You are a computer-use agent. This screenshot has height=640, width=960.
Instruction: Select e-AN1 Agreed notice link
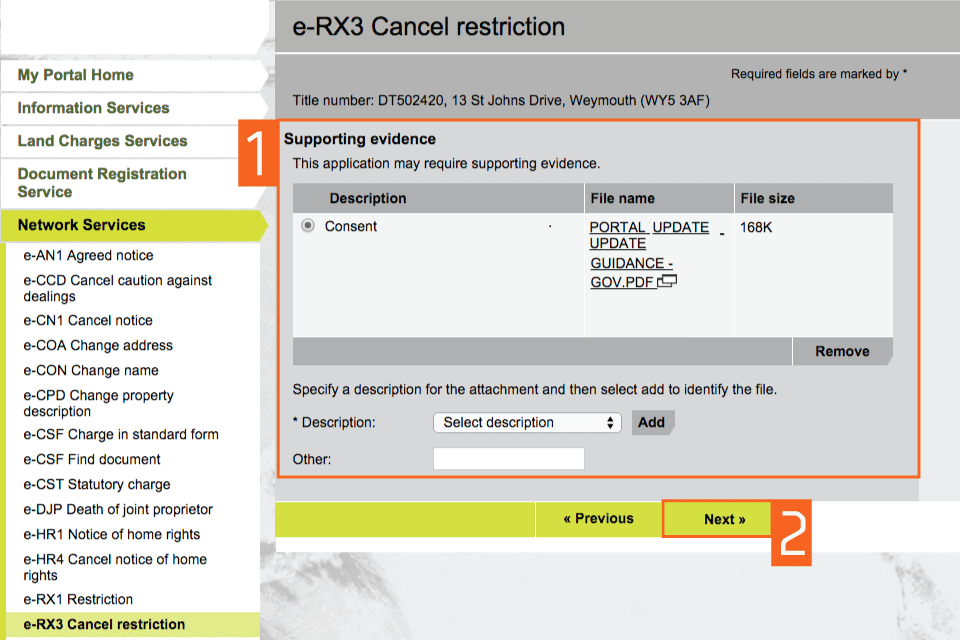click(88, 256)
